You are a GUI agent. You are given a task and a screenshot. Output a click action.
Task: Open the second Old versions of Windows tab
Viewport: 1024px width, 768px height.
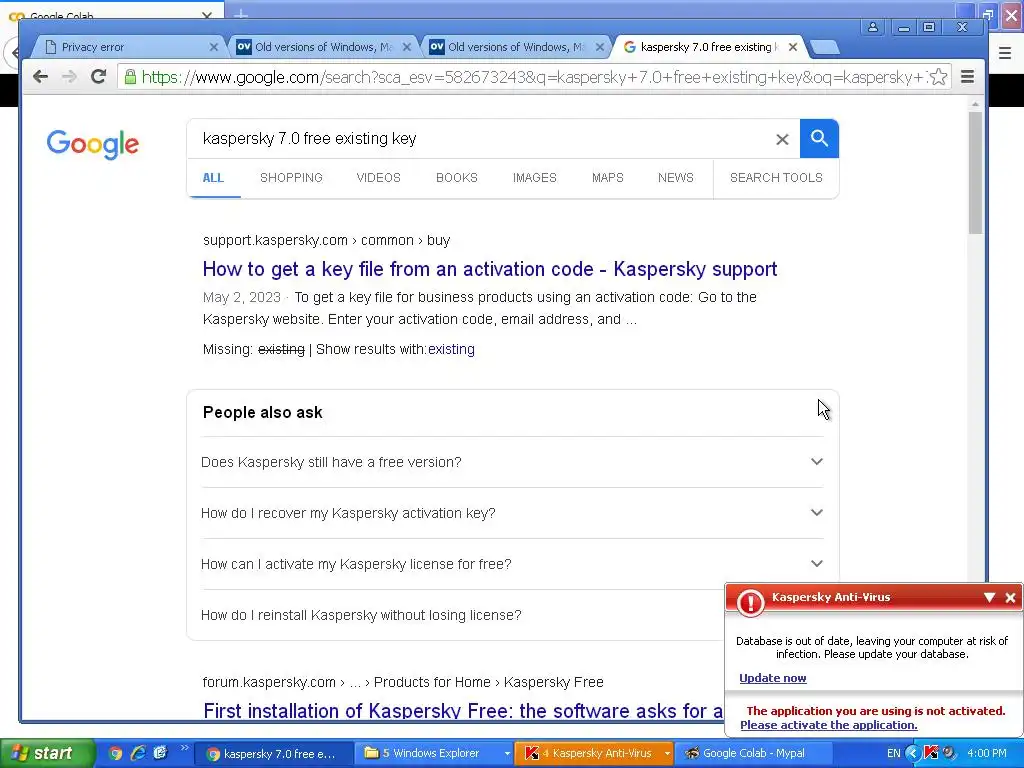pyautogui.click(x=516, y=47)
